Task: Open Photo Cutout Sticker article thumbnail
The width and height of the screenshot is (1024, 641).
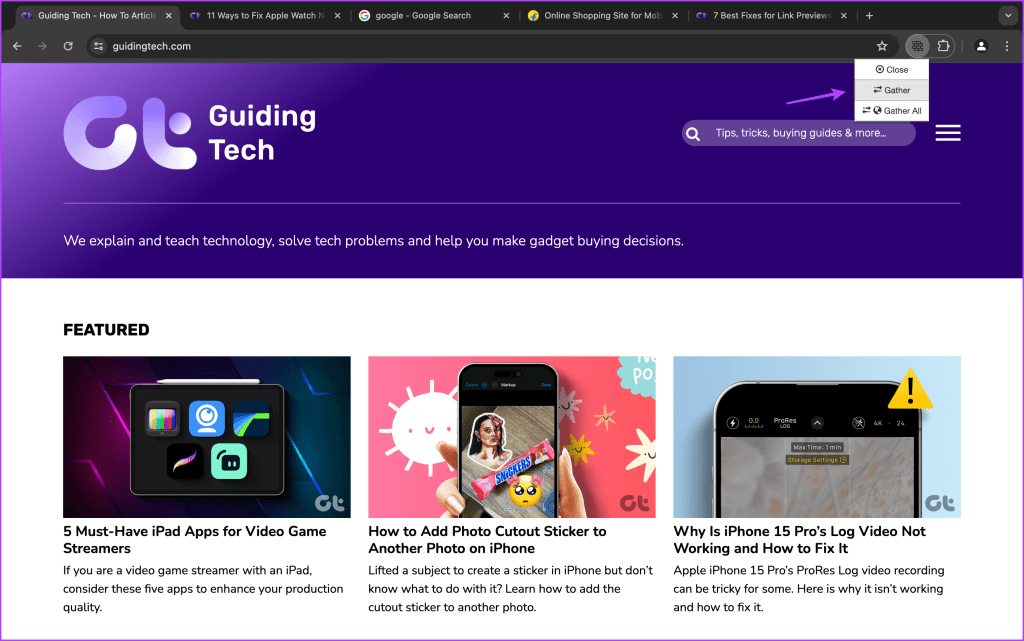Action: [x=511, y=437]
